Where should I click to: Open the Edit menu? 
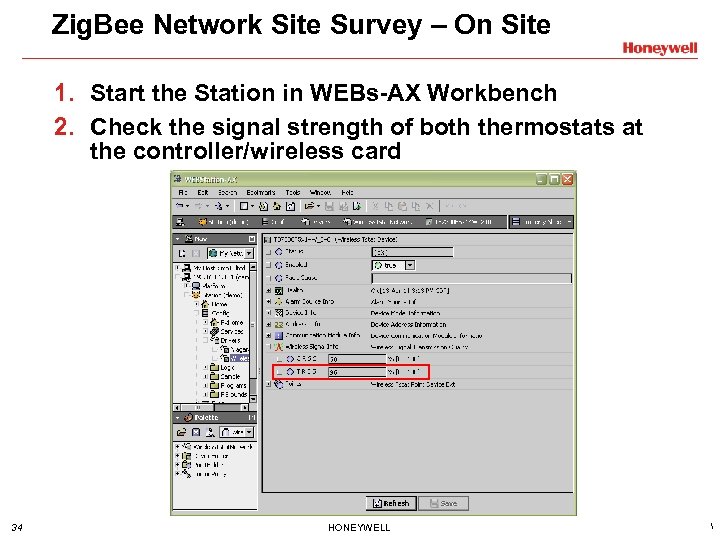pos(202,192)
